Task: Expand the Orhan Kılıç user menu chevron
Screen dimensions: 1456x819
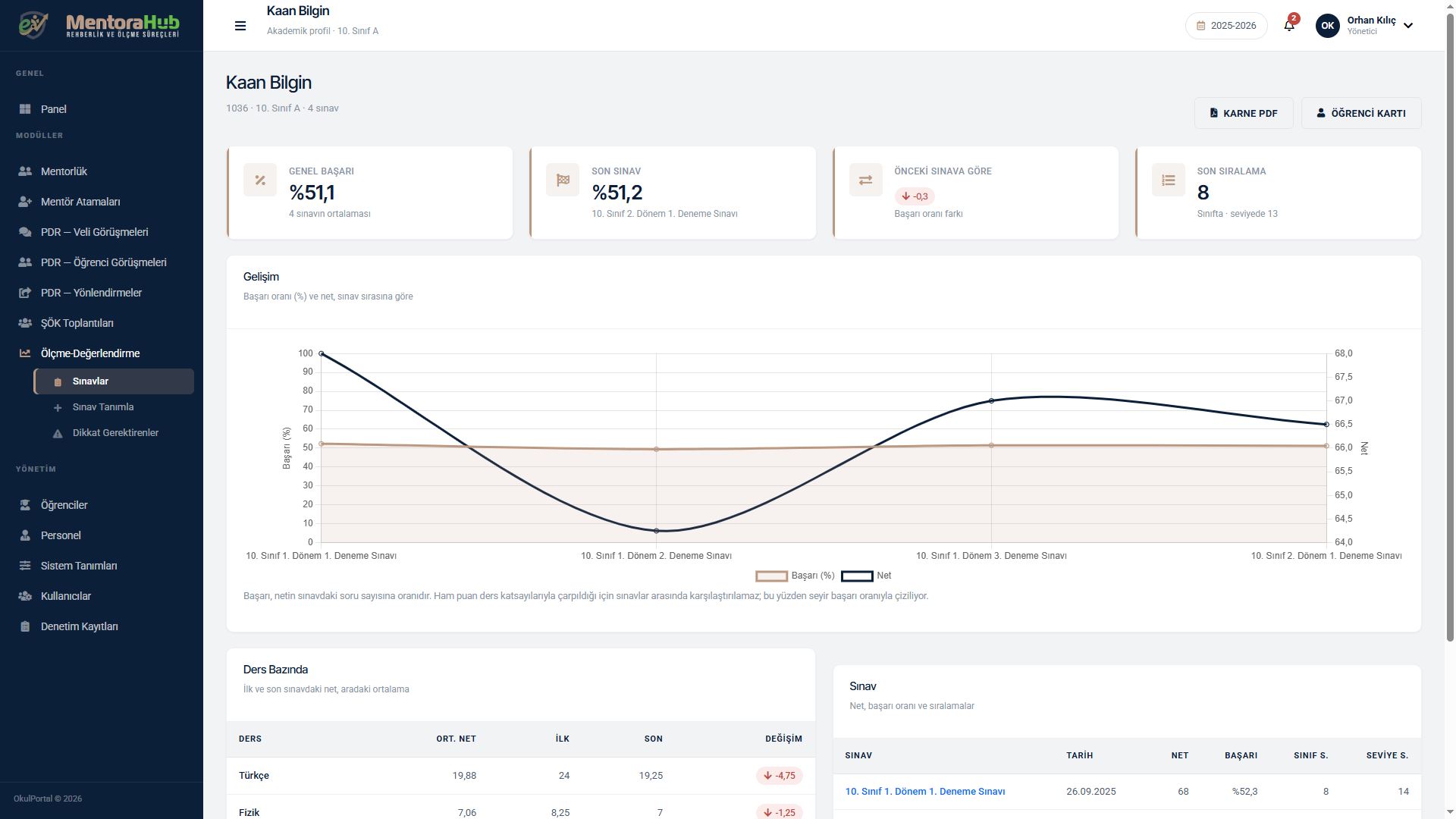Action: pos(1408,26)
